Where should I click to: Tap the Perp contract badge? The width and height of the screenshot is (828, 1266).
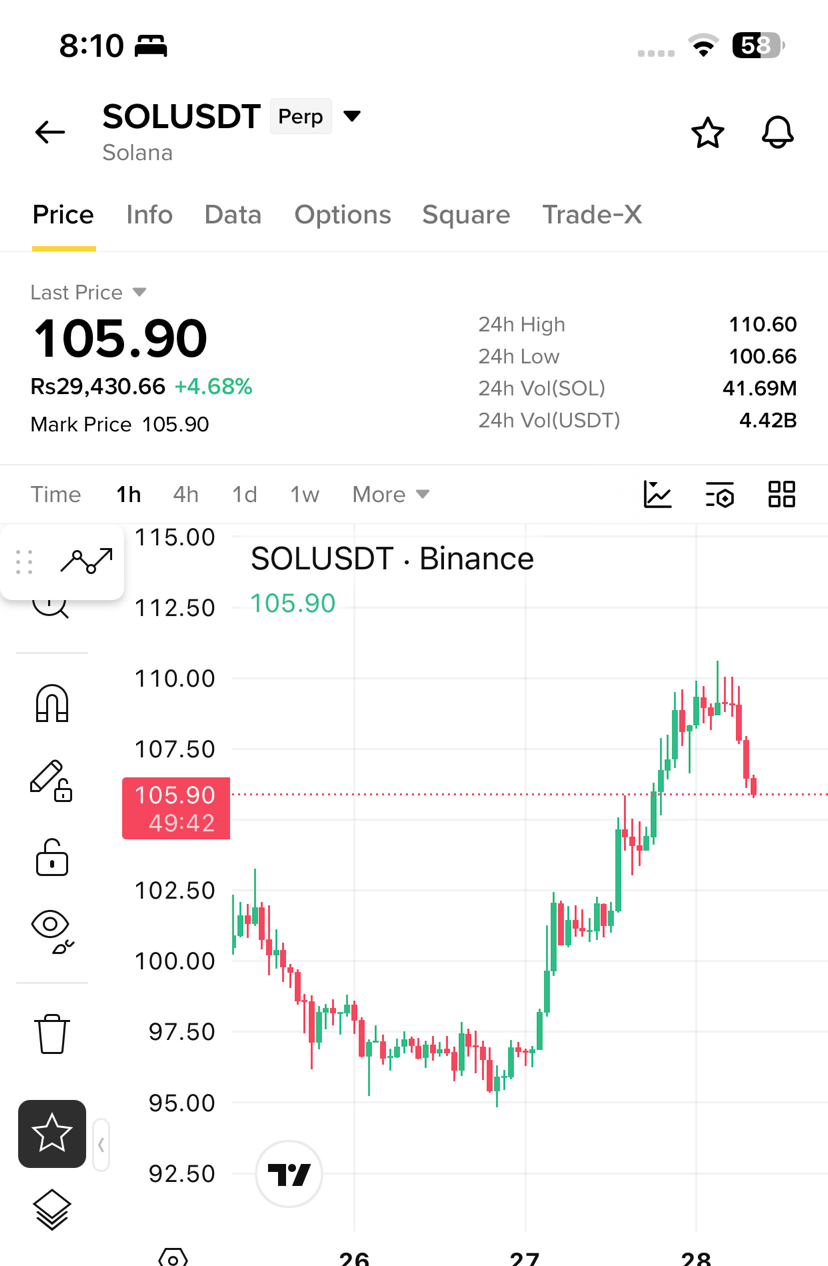(x=301, y=117)
